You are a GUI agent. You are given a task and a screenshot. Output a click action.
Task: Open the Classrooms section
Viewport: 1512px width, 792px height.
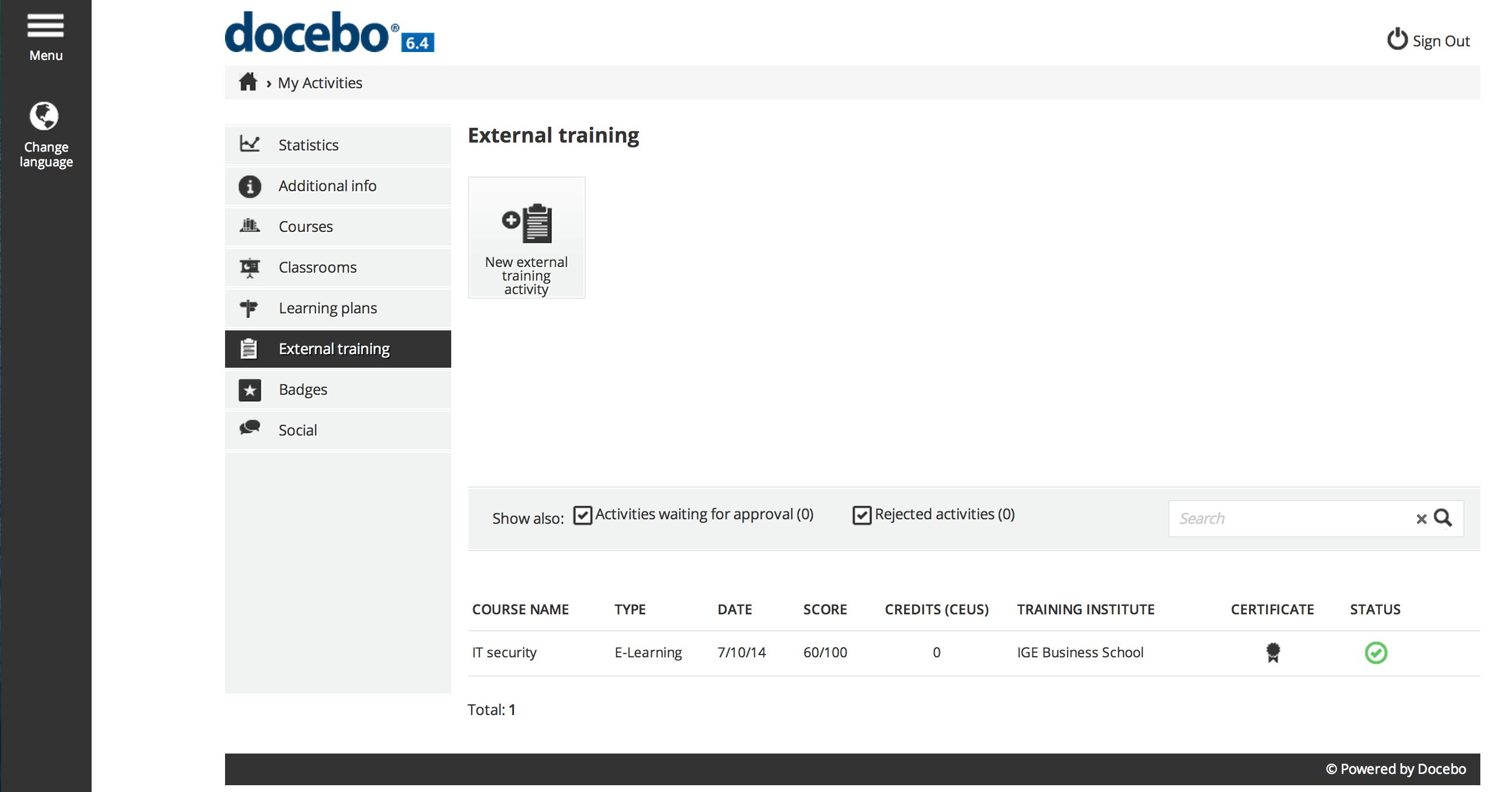click(338, 267)
